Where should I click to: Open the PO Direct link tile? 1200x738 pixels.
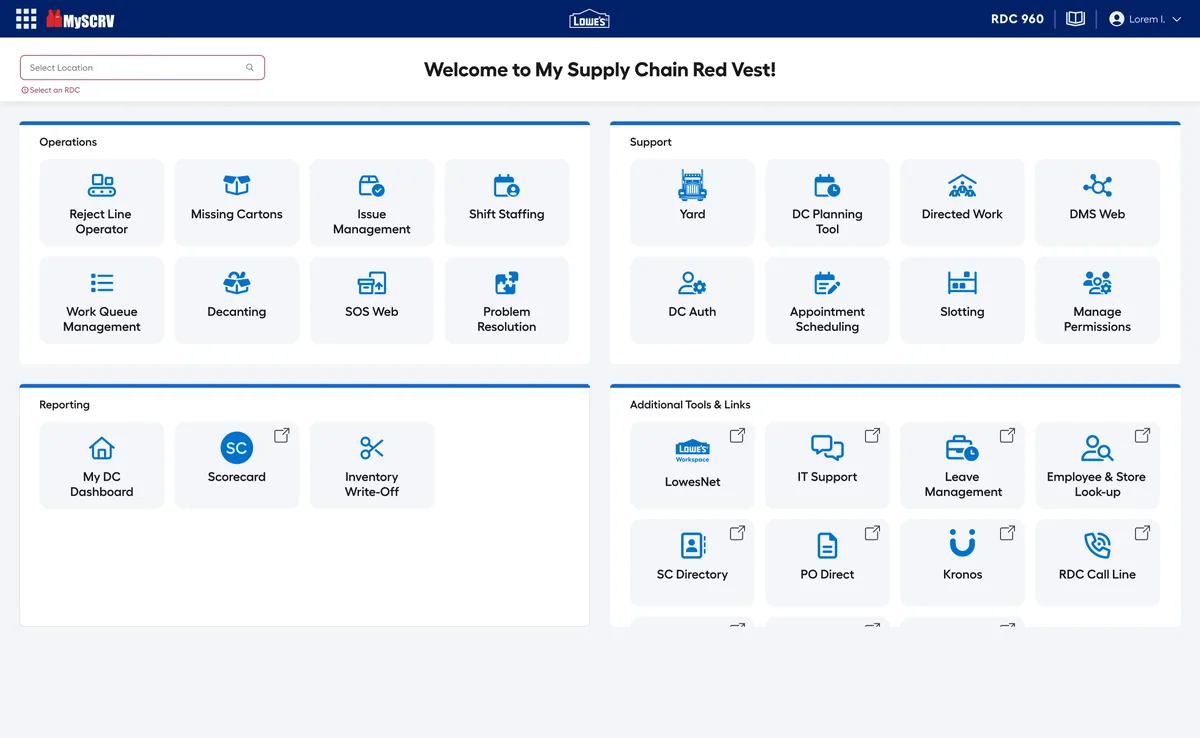pos(827,562)
